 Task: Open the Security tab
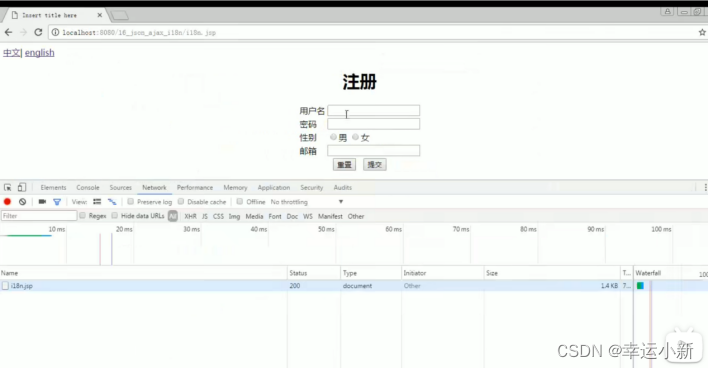(312, 188)
